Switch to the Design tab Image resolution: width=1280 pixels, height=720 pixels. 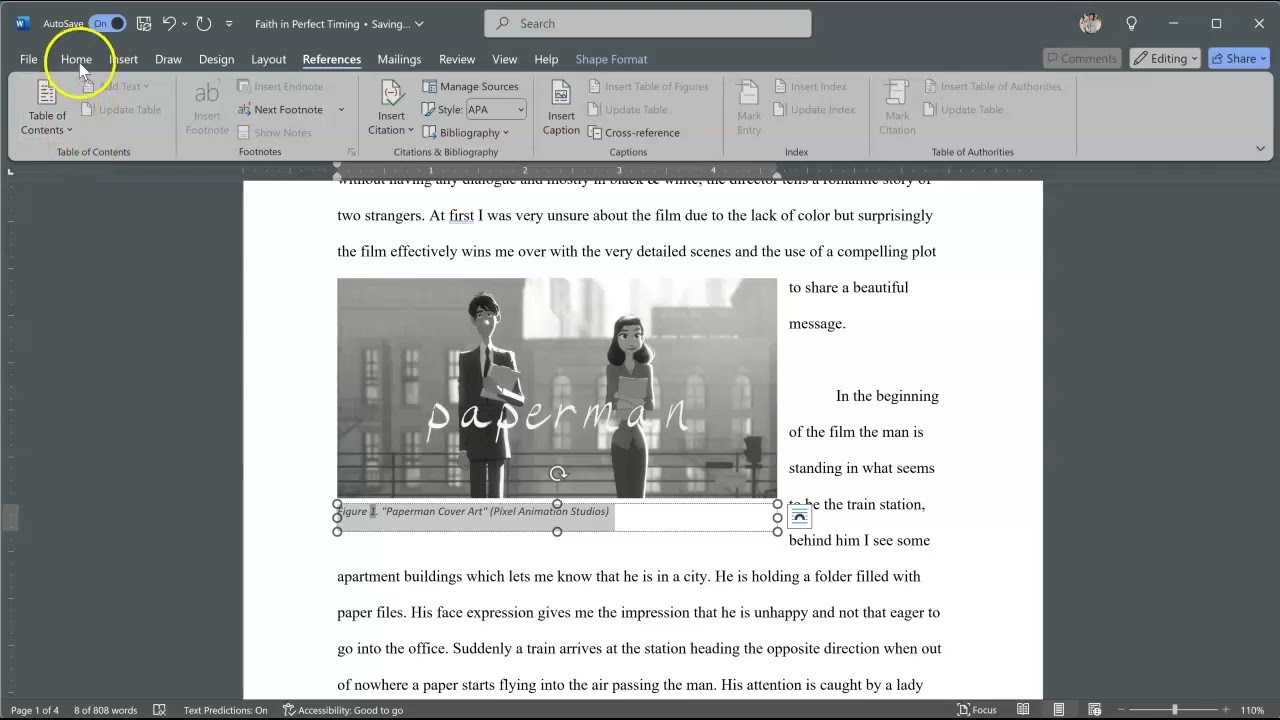[216, 59]
